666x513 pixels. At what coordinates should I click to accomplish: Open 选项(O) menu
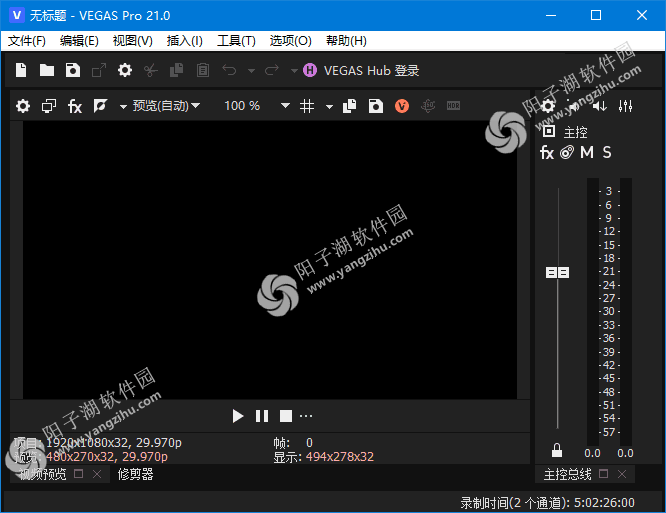[291, 41]
